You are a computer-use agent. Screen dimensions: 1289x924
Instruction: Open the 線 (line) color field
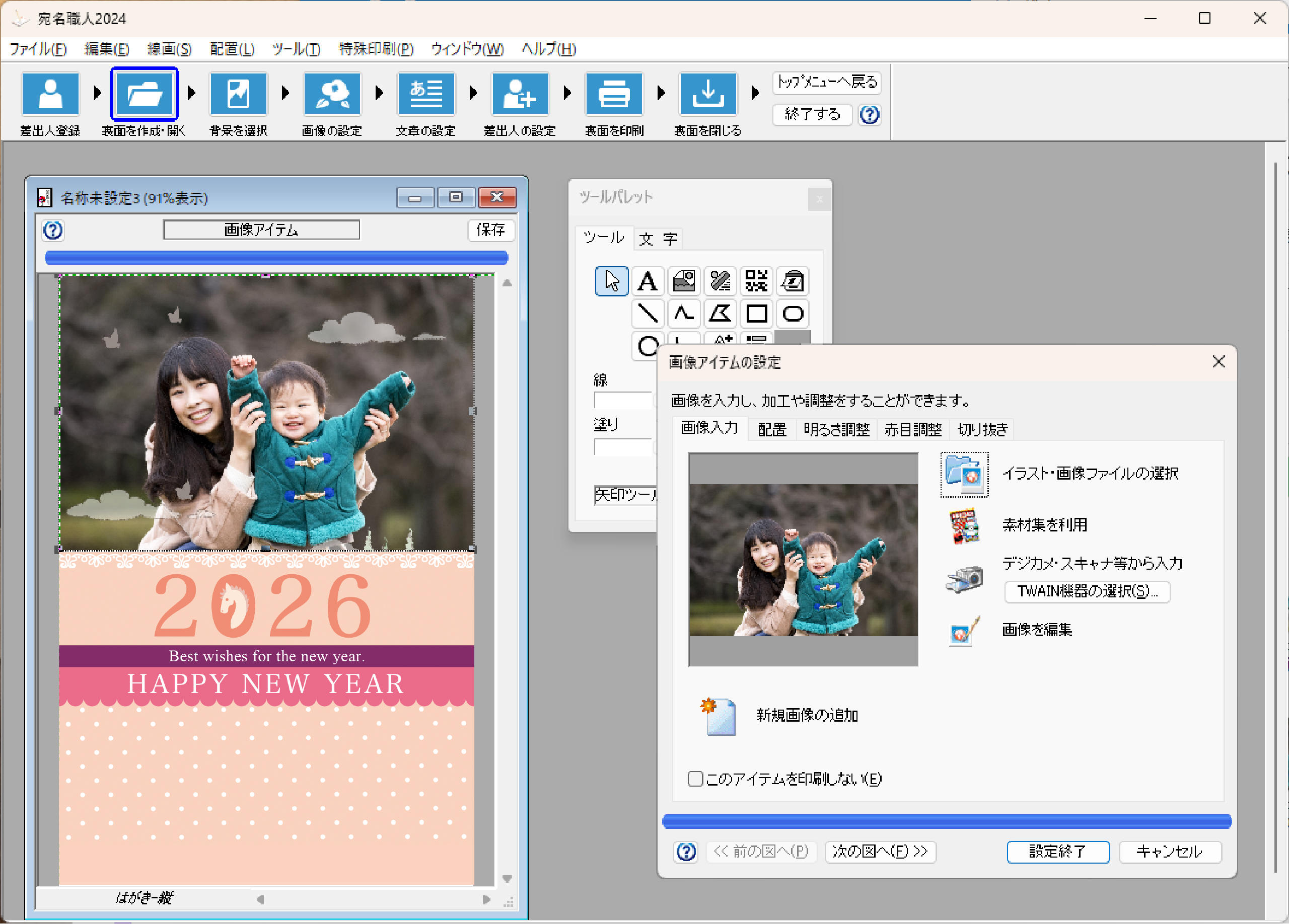(623, 400)
